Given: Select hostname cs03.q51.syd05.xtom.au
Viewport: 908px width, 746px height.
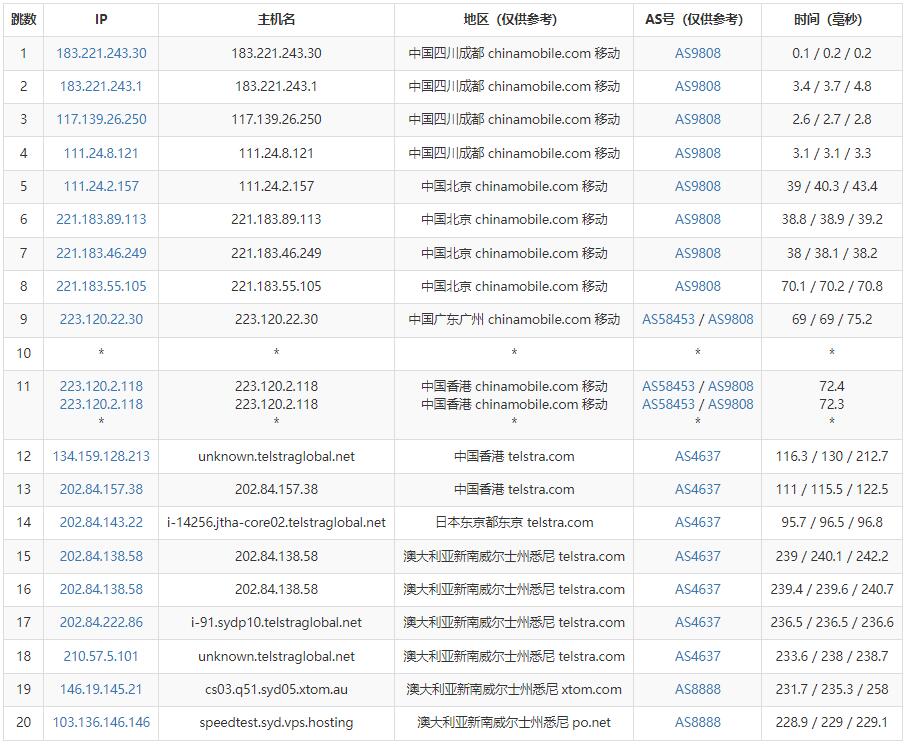Looking at the screenshot, I should click(x=276, y=689).
